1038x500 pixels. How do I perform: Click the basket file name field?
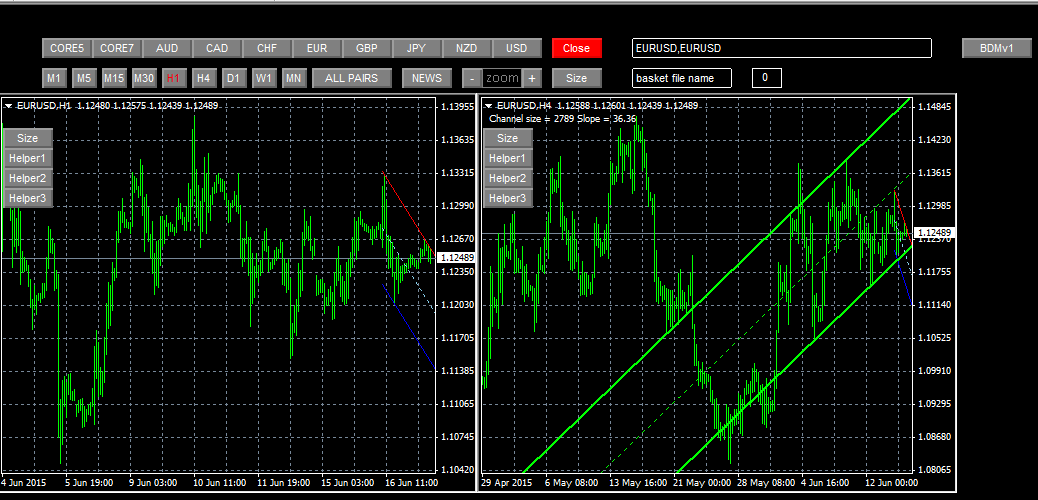pyautogui.click(x=682, y=78)
